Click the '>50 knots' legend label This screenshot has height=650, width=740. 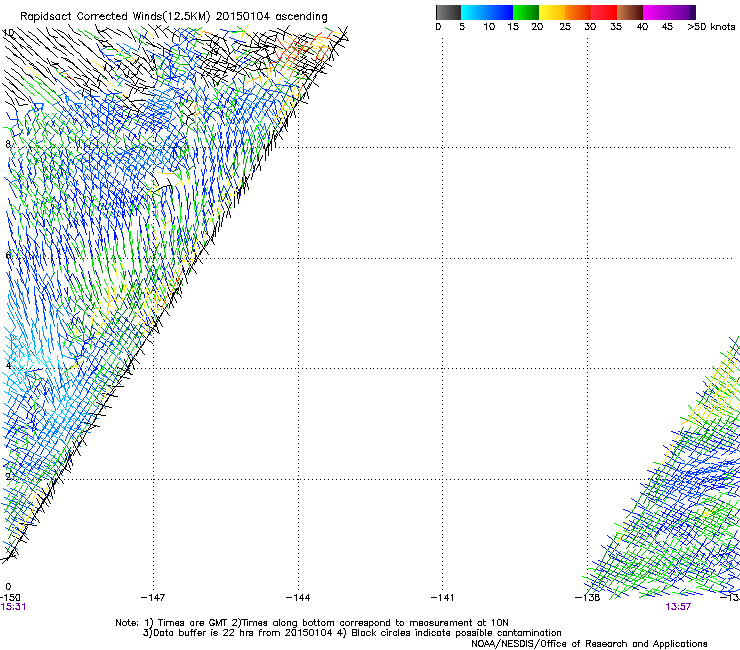(711, 27)
